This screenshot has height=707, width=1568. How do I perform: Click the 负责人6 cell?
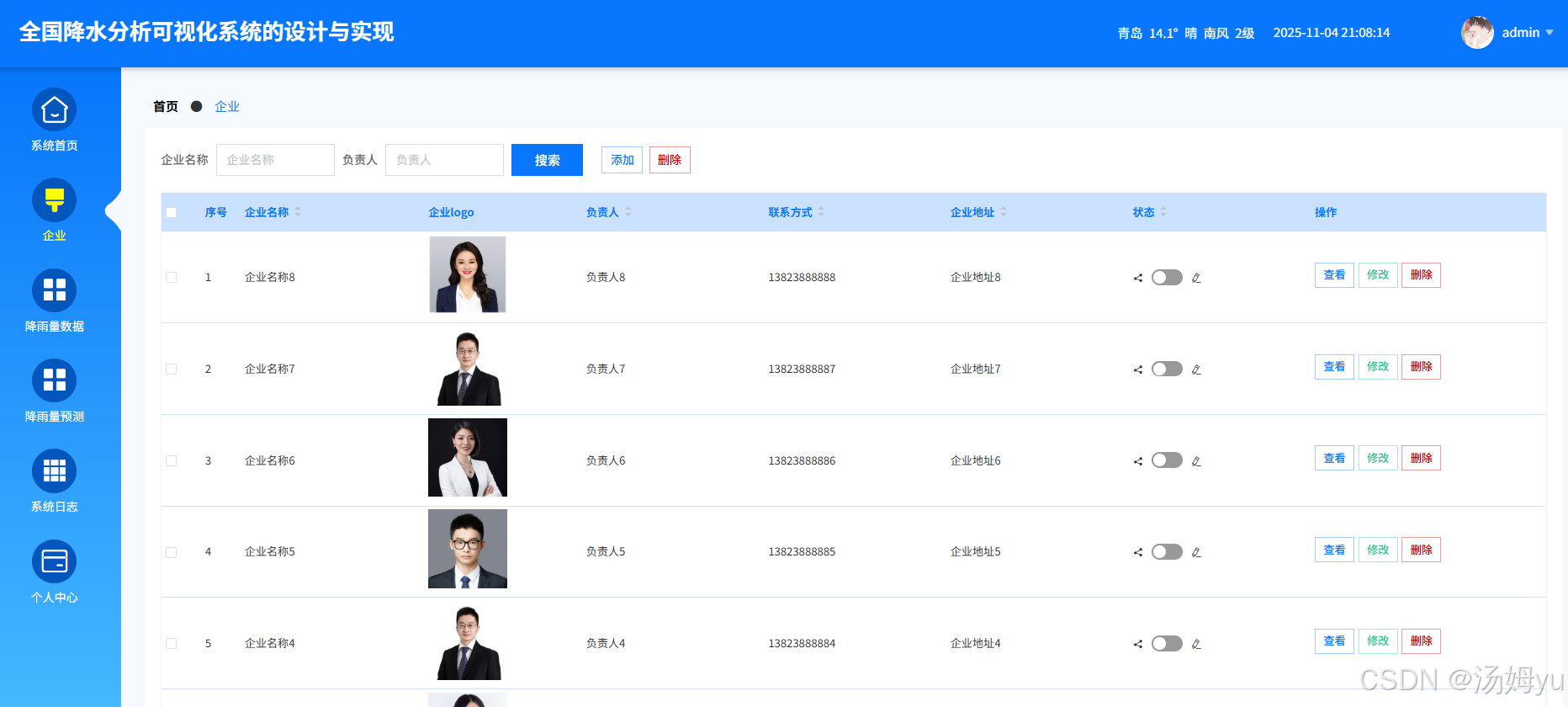pos(606,461)
